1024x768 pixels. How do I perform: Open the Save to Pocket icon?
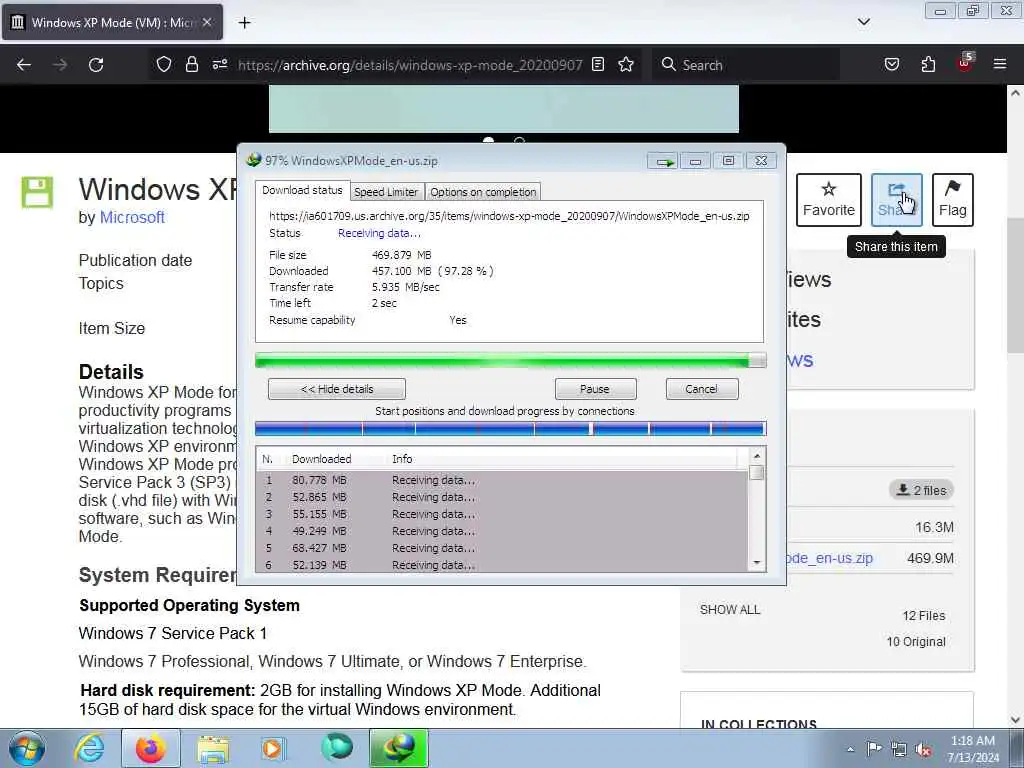[x=891, y=65]
